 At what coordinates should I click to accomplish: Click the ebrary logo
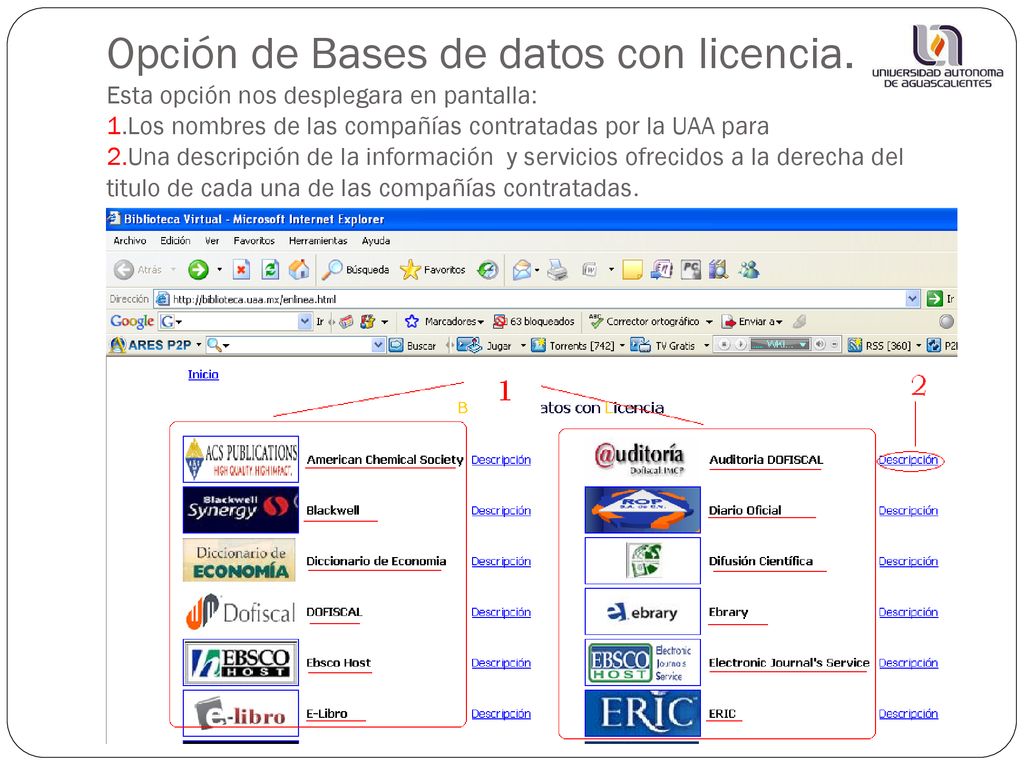(x=643, y=611)
